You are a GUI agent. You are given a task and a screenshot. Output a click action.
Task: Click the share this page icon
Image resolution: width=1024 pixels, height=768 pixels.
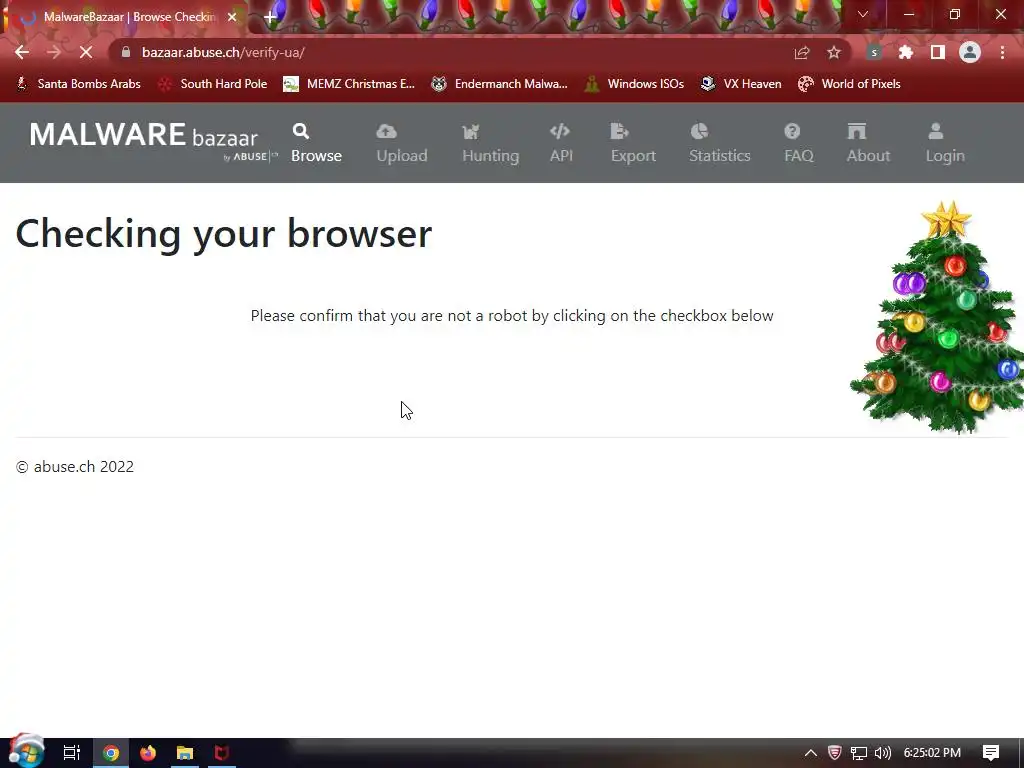click(802, 53)
